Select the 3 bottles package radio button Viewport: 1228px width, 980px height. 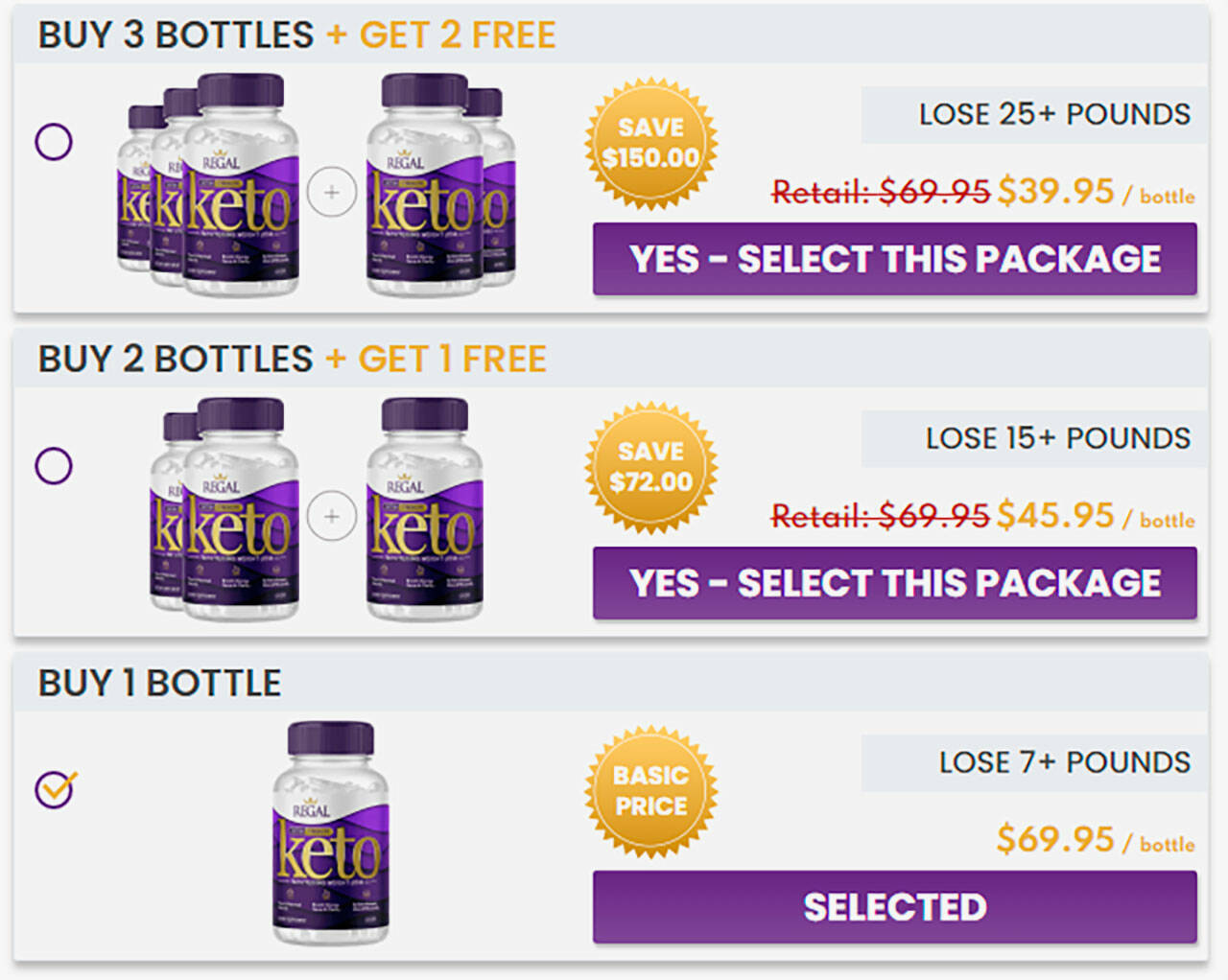point(54,142)
